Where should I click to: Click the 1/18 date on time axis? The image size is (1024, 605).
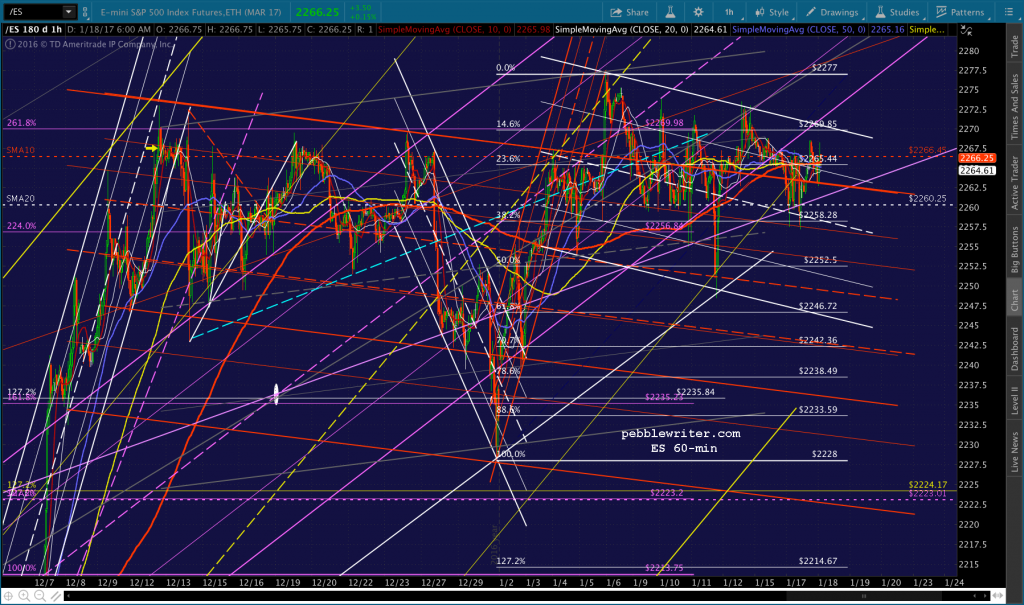tap(828, 582)
